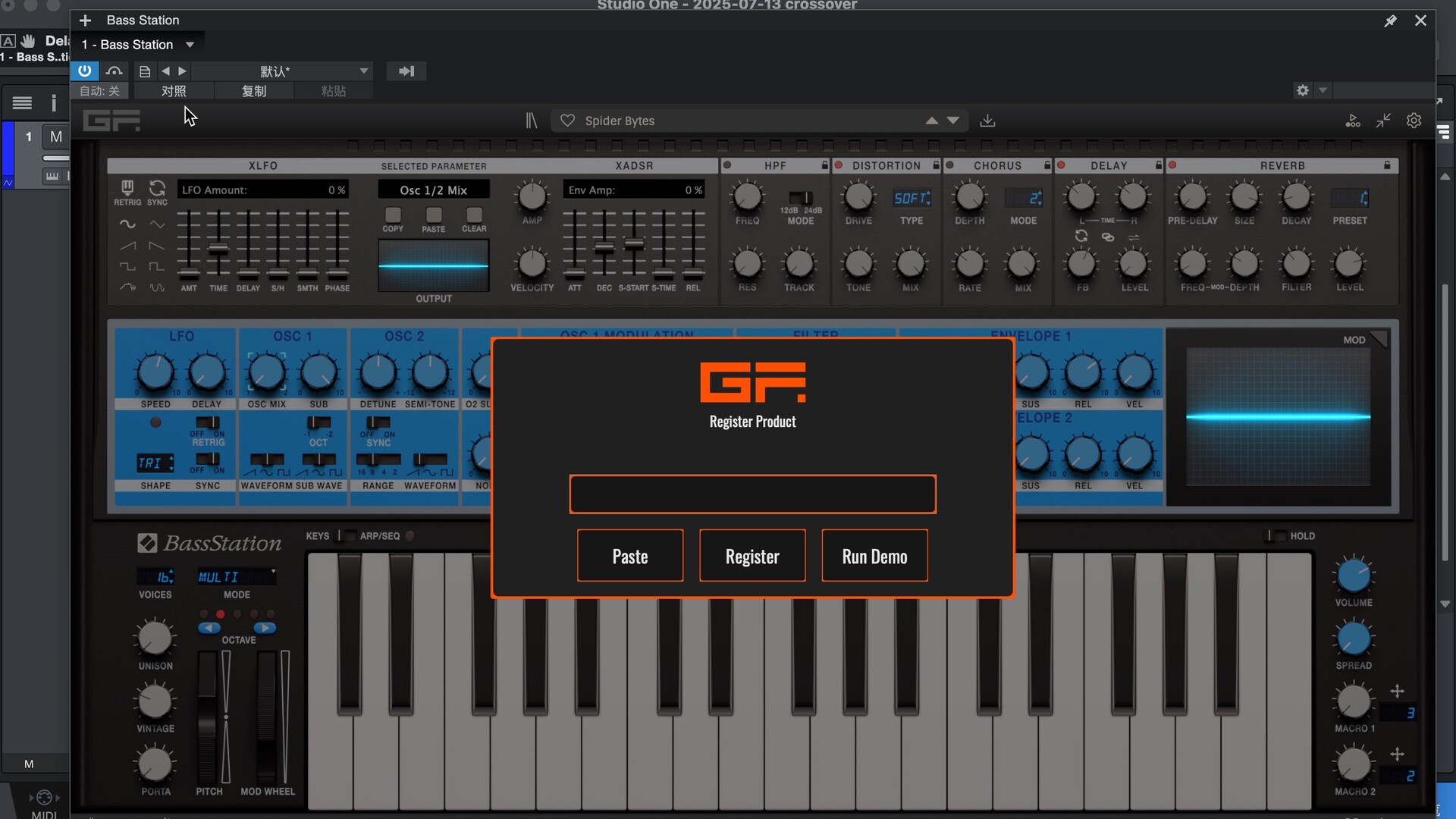Click the sidechain routing arrow button

point(406,71)
